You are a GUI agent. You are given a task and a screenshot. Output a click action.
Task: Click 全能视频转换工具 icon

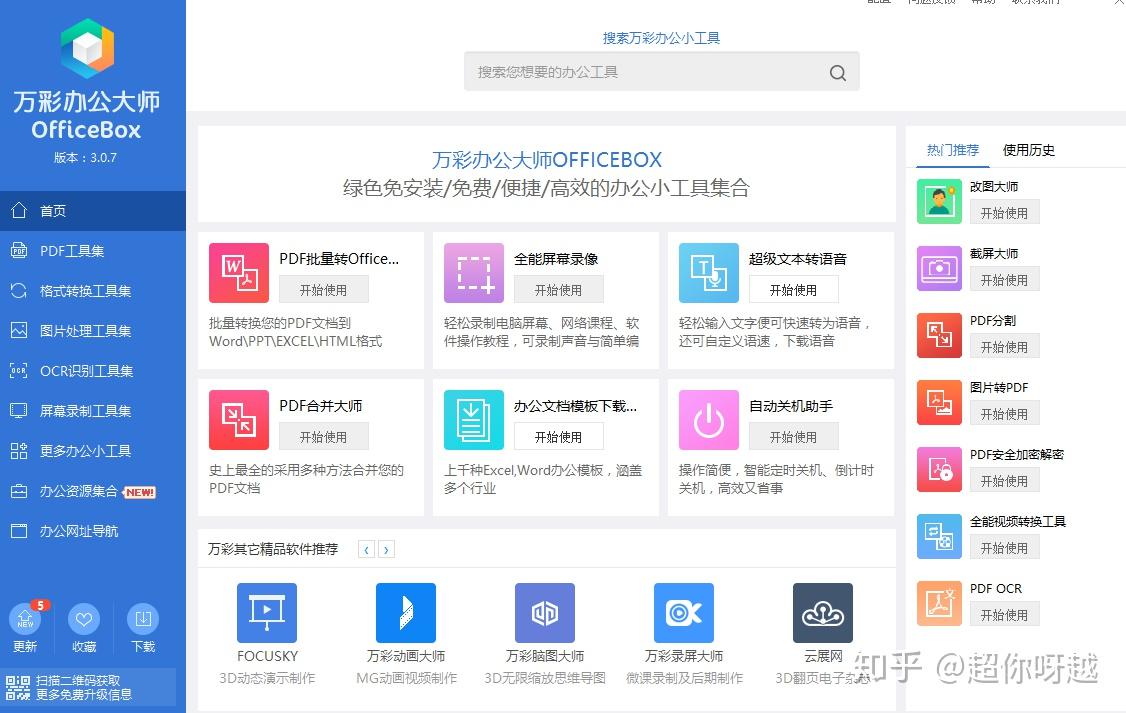[939, 536]
